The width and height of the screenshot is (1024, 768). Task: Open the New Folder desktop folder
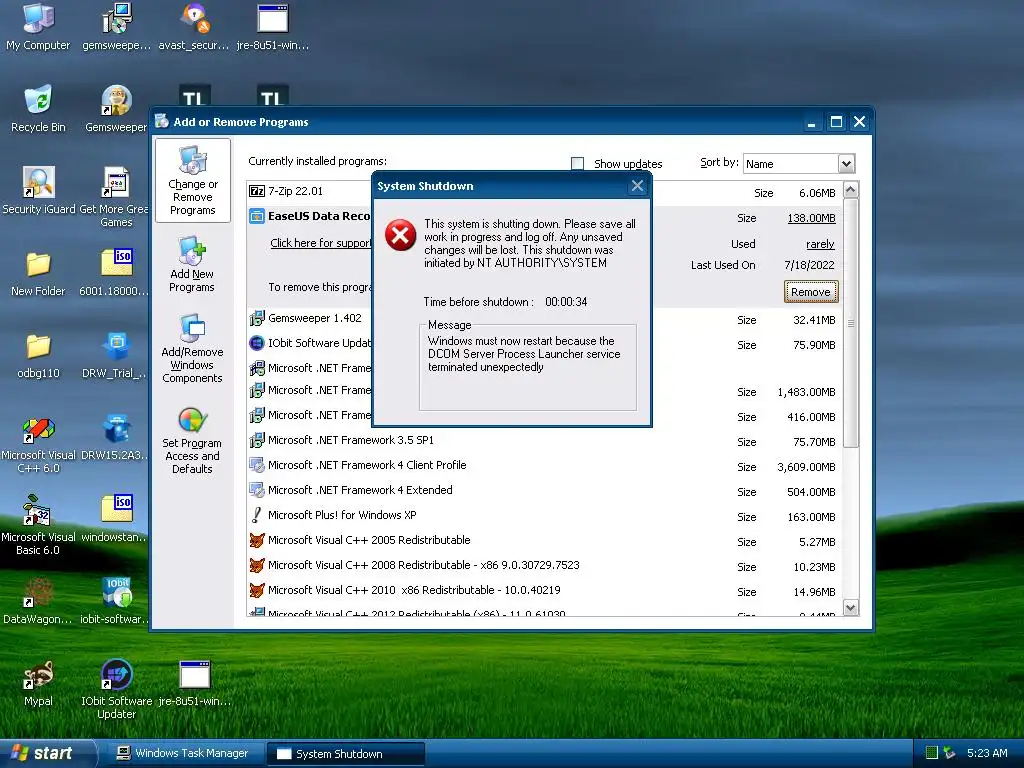pyautogui.click(x=38, y=273)
